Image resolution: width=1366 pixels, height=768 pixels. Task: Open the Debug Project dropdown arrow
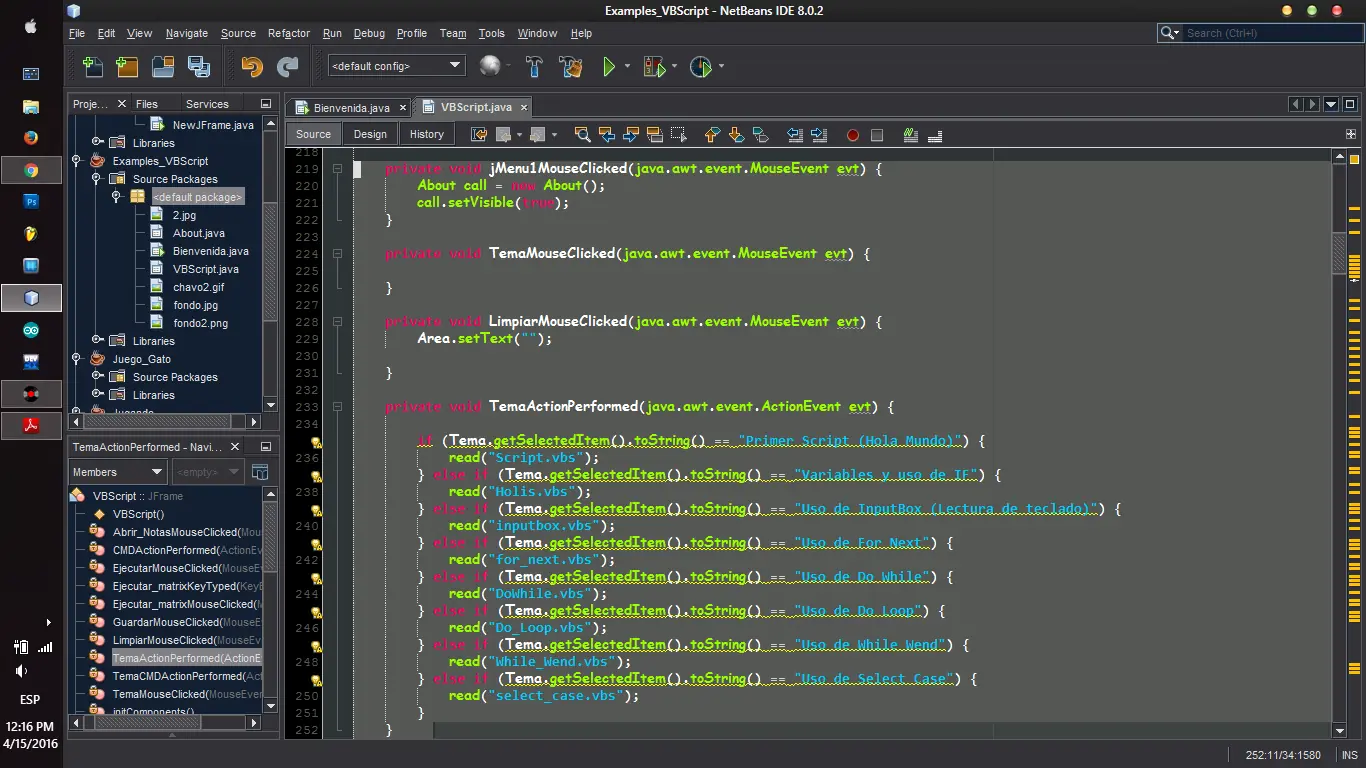(674, 67)
